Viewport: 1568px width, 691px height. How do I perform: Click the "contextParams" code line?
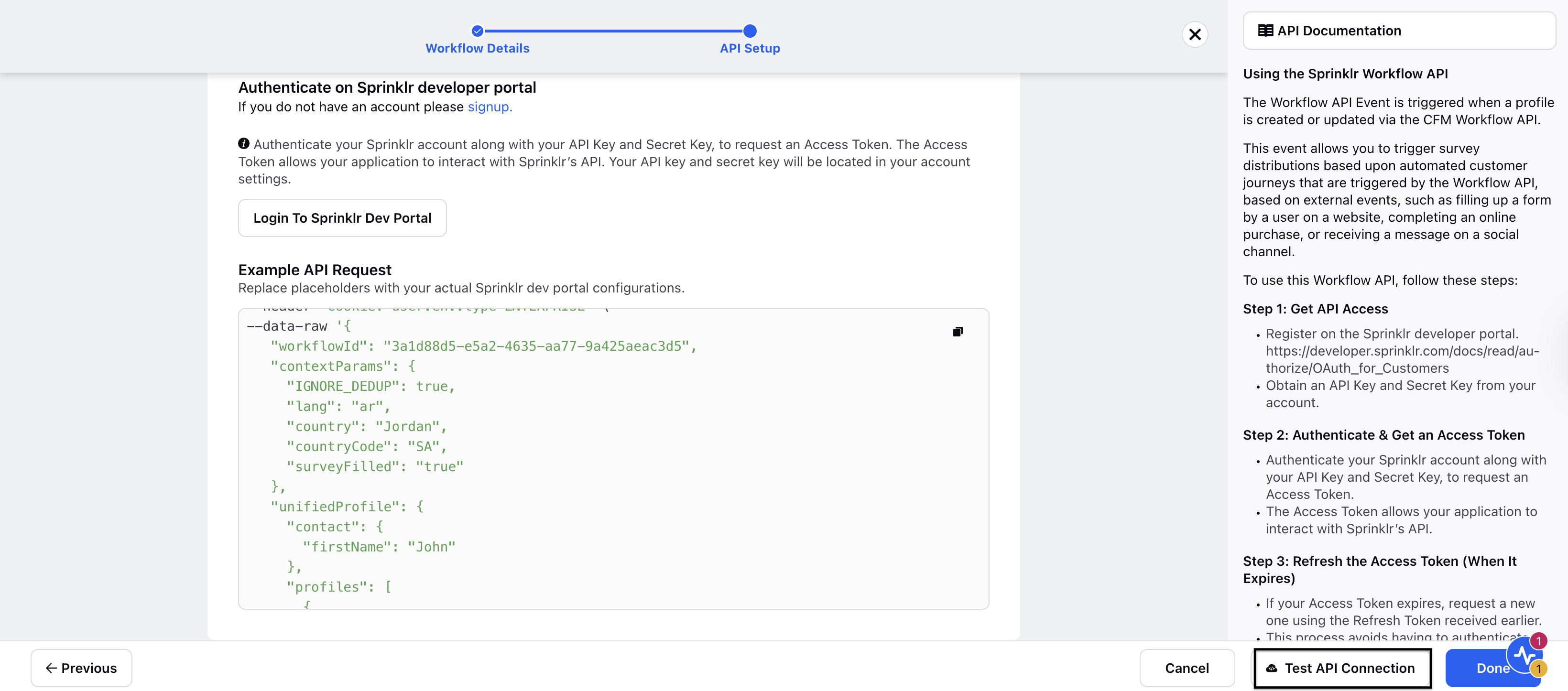coord(343,366)
